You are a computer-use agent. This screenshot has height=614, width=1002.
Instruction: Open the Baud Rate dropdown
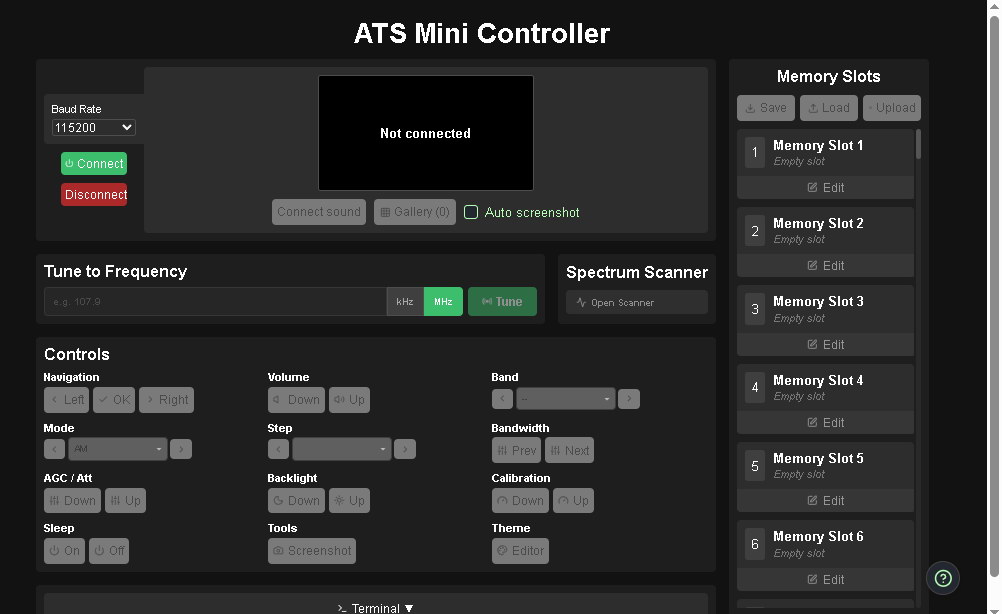[x=94, y=128]
